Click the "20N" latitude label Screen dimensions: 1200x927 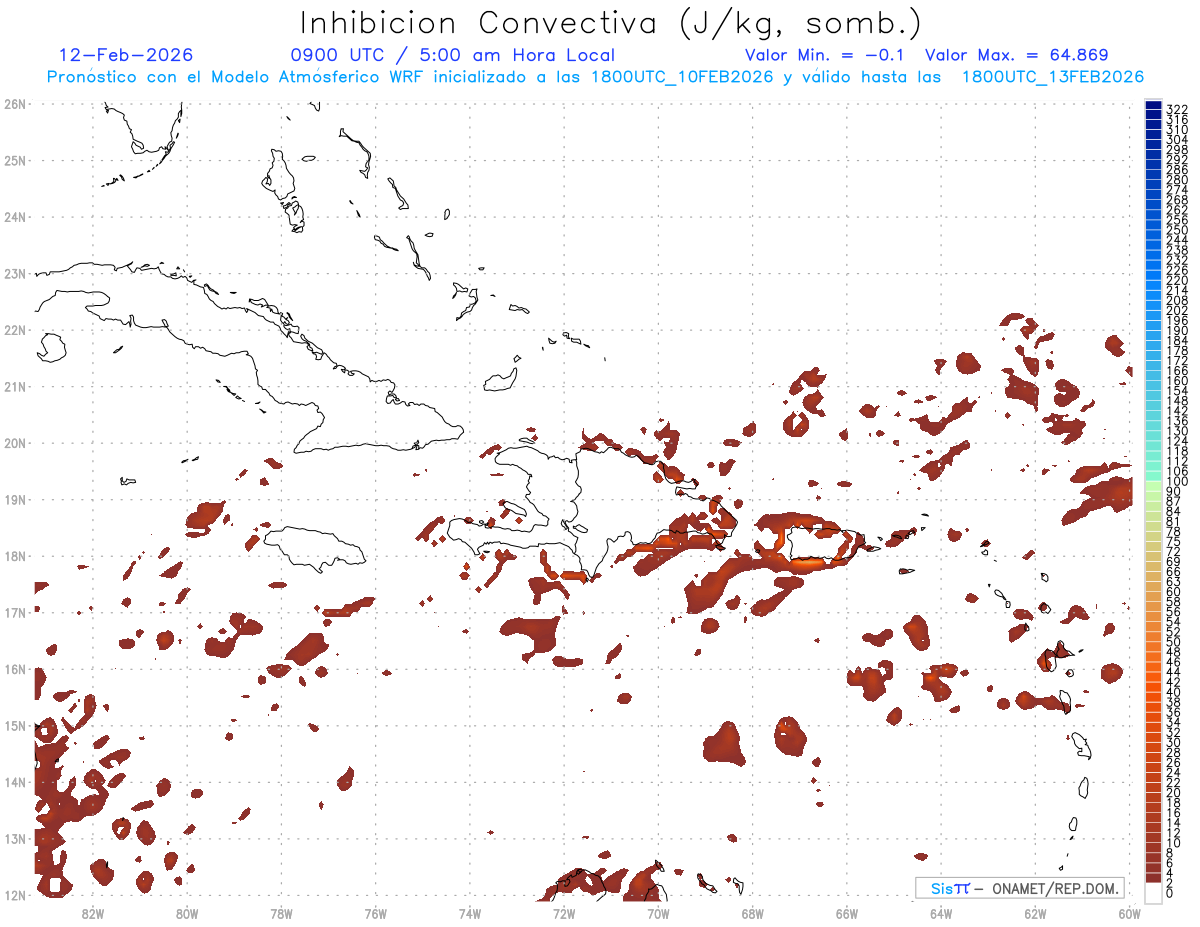tap(15, 443)
